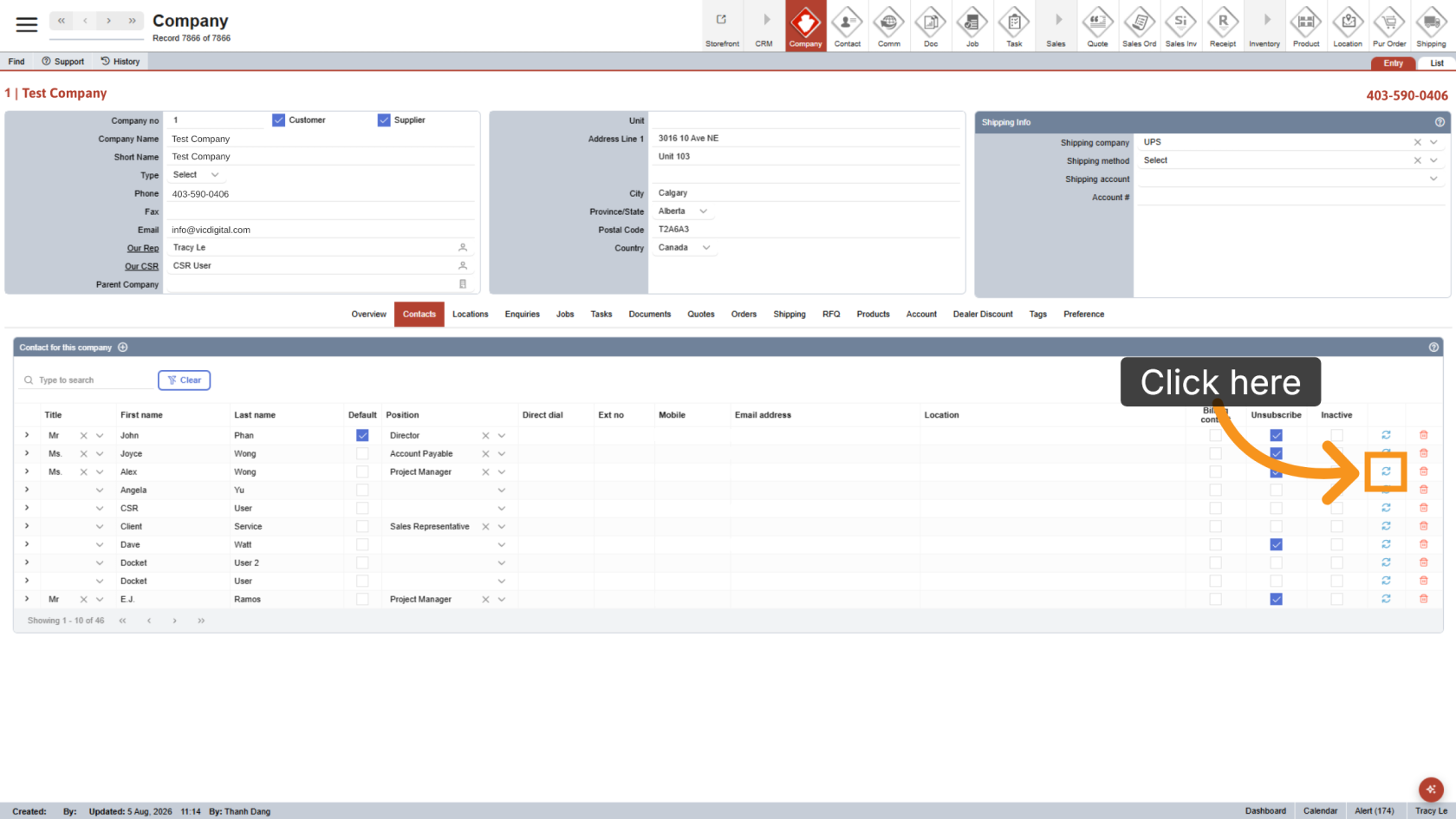This screenshot has width=1456, height=819.
Task: Open the Inventory module icon
Action: 1264,26
